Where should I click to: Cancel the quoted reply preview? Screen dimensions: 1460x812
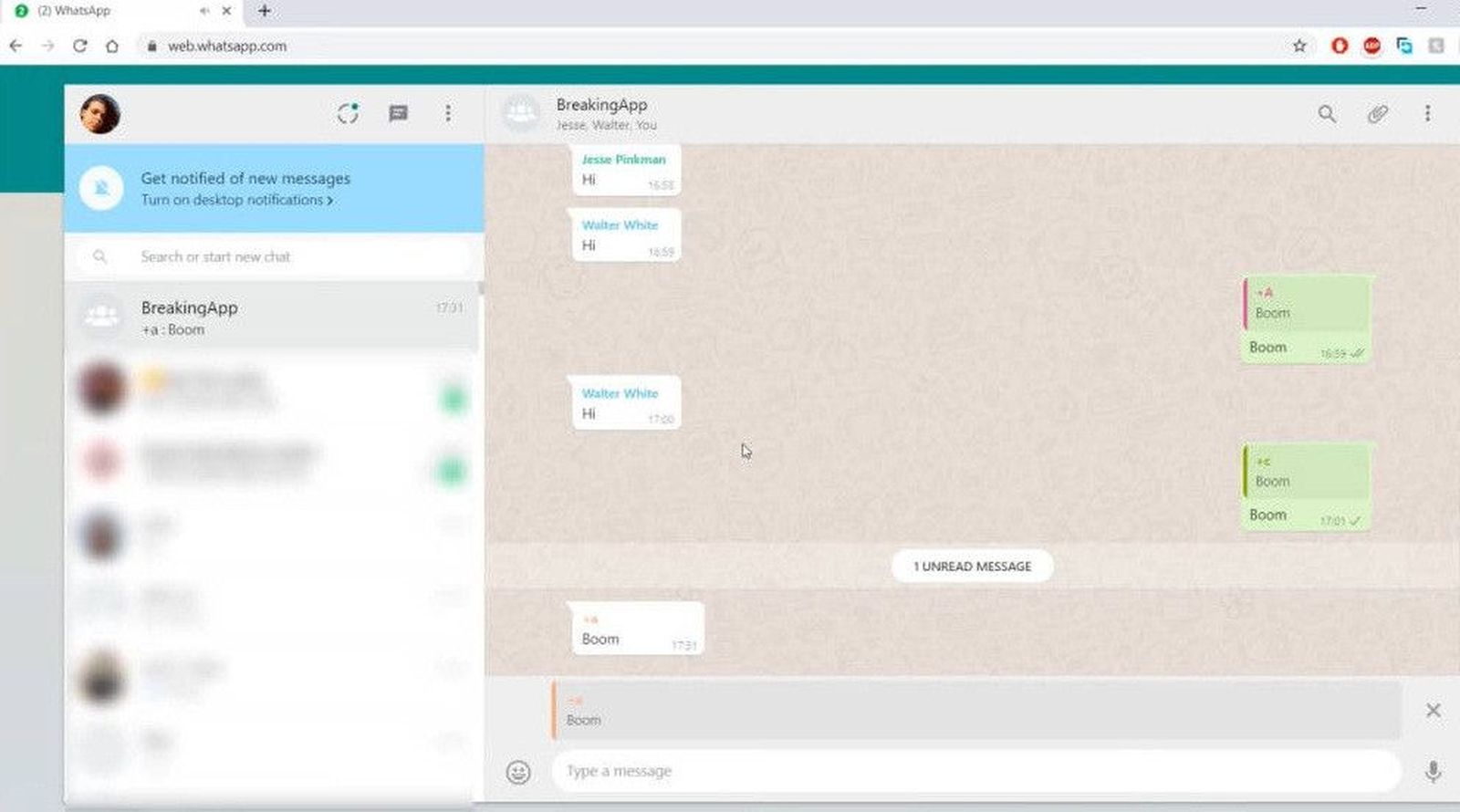(1433, 711)
